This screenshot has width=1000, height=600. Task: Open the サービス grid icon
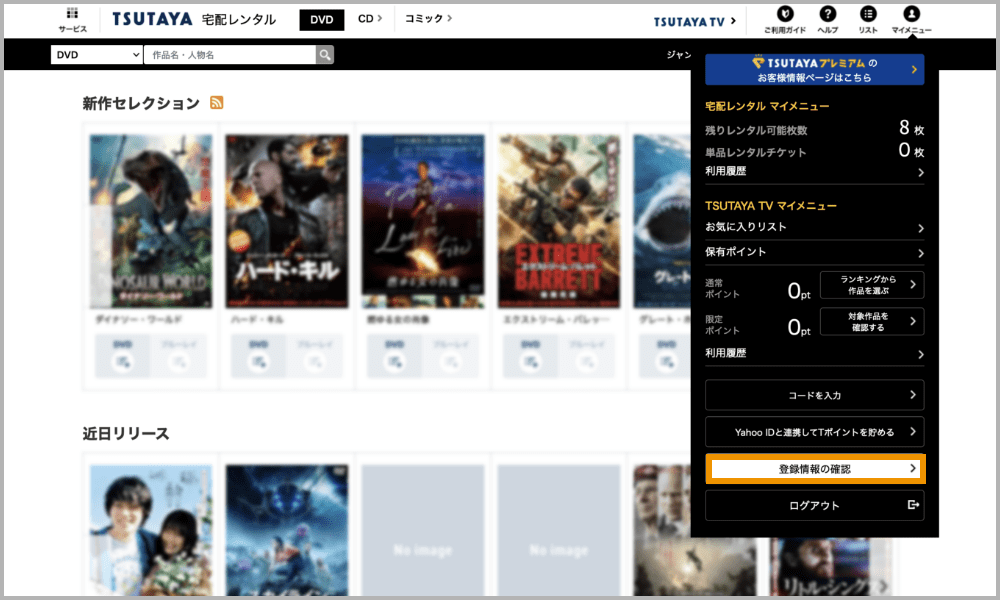coord(72,14)
